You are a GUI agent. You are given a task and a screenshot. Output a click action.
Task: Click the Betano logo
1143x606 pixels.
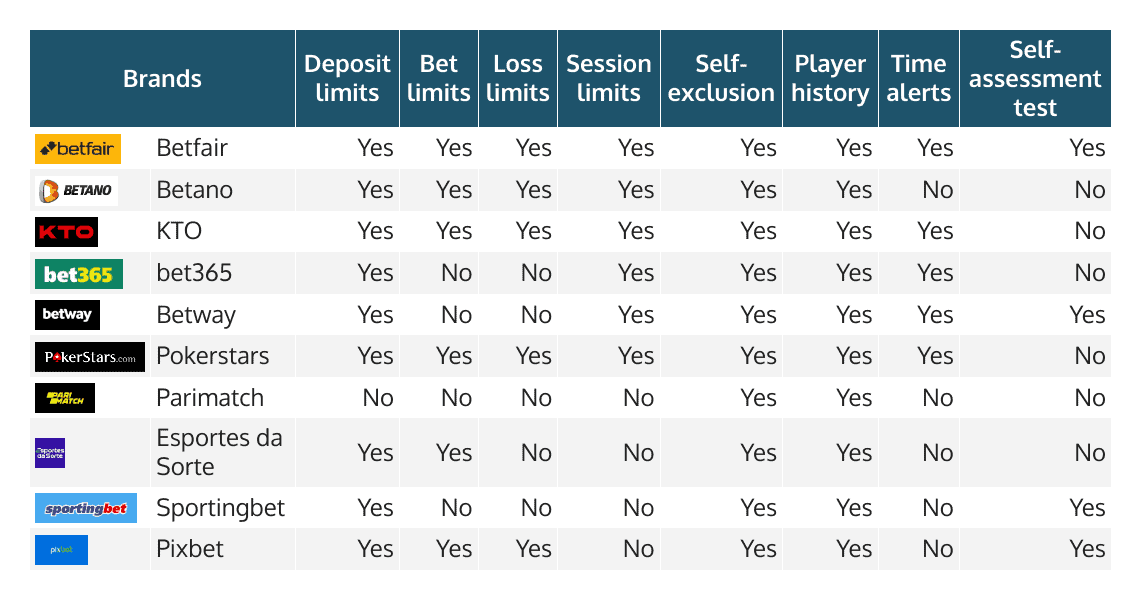pyautogui.click(x=77, y=190)
